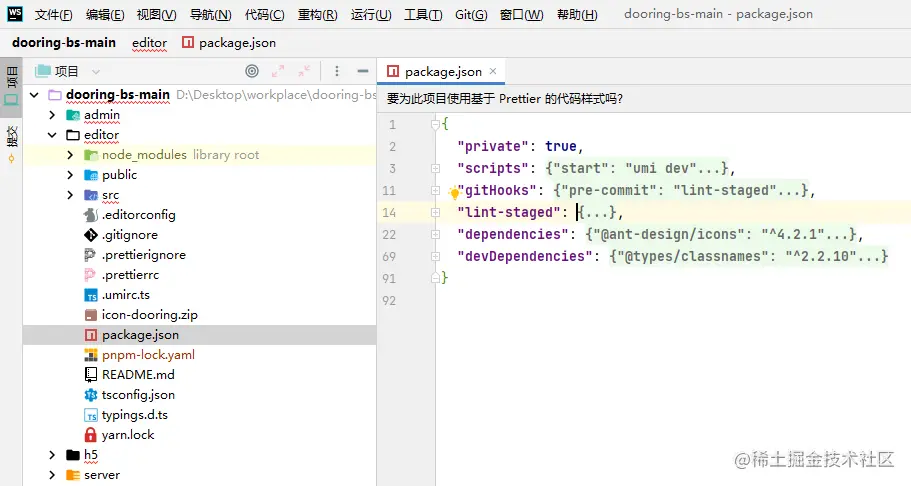The image size is (911, 486).
Task: Click the lightbulb intention icon on gitHooks line
Action: click(454, 191)
